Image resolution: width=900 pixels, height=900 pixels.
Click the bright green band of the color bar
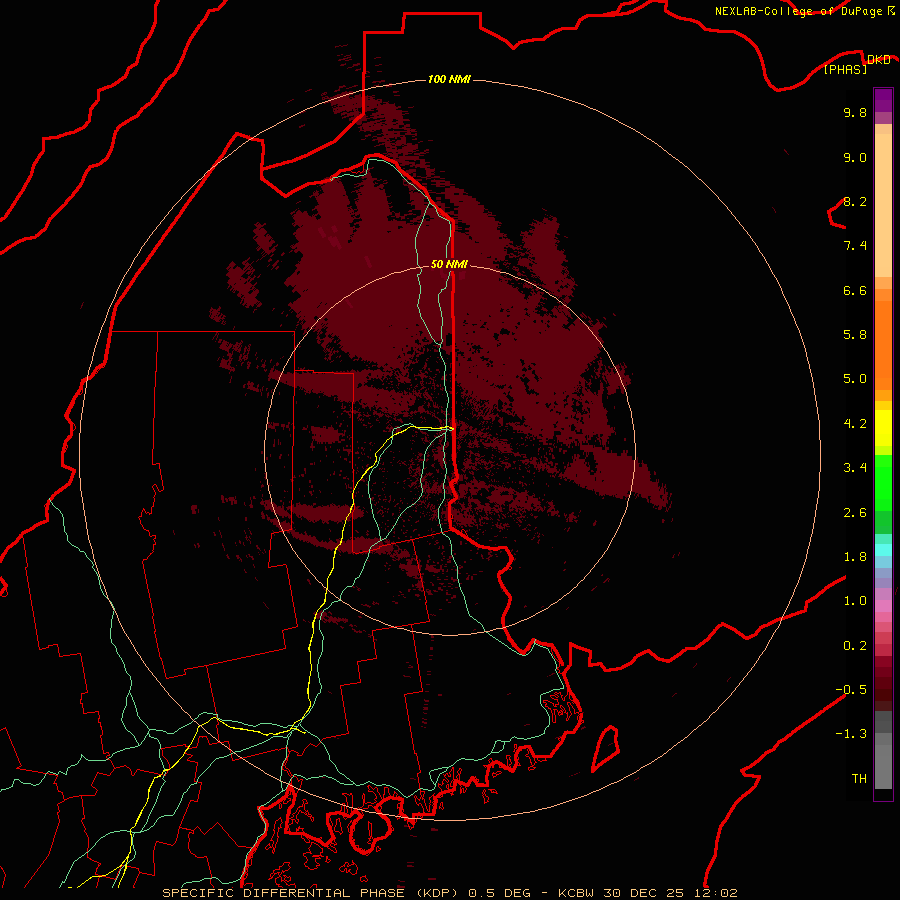click(x=883, y=482)
